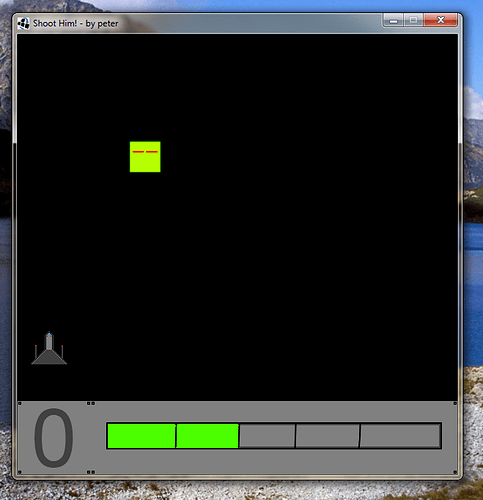Click the blue tip of the spaceship

click(x=49, y=334)
